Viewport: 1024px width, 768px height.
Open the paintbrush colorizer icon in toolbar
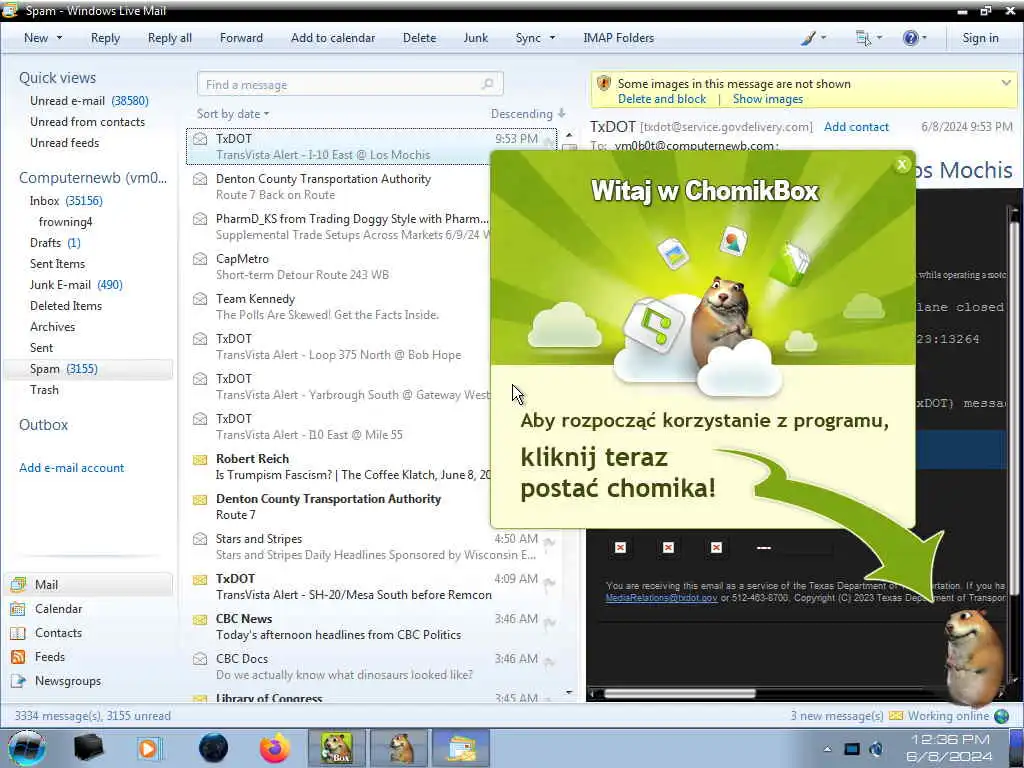pos(808,38)
